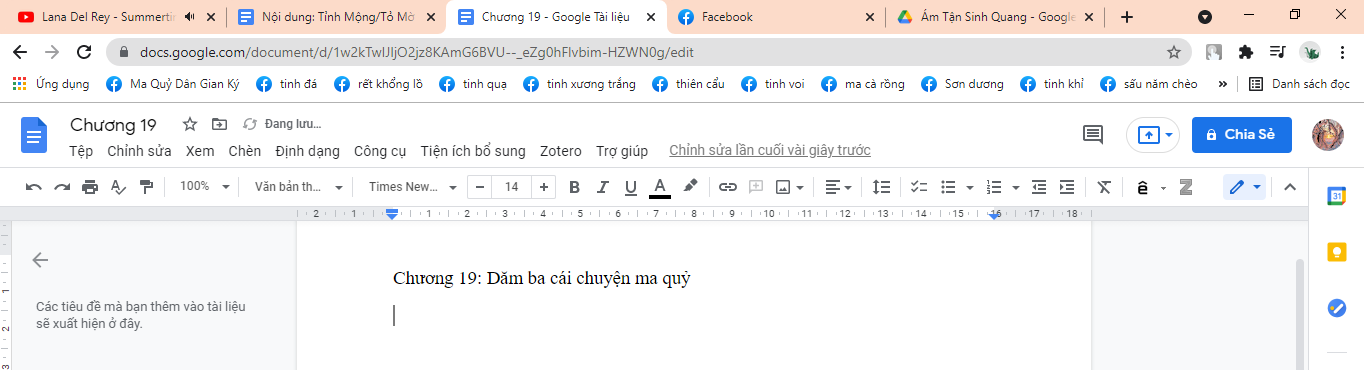This screenshot has width=1364, height=370.
Task: Toggle Bold formatting
Action: pyautogui.click(x=574, y=187)
